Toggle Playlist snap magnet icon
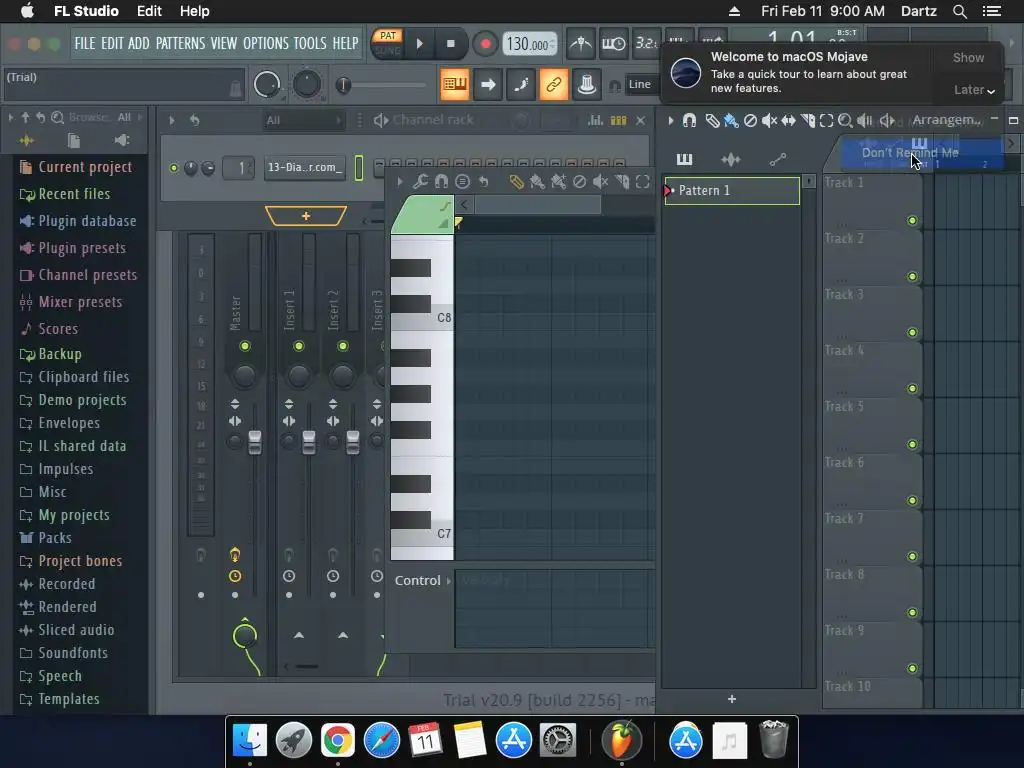The image size is (1024, 768). pos(689,120)
